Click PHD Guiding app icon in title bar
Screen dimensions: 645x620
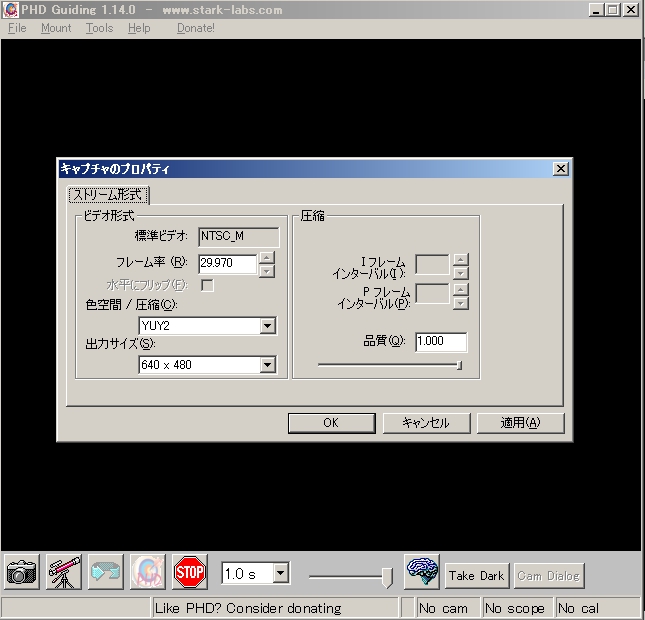pos(10,10)
